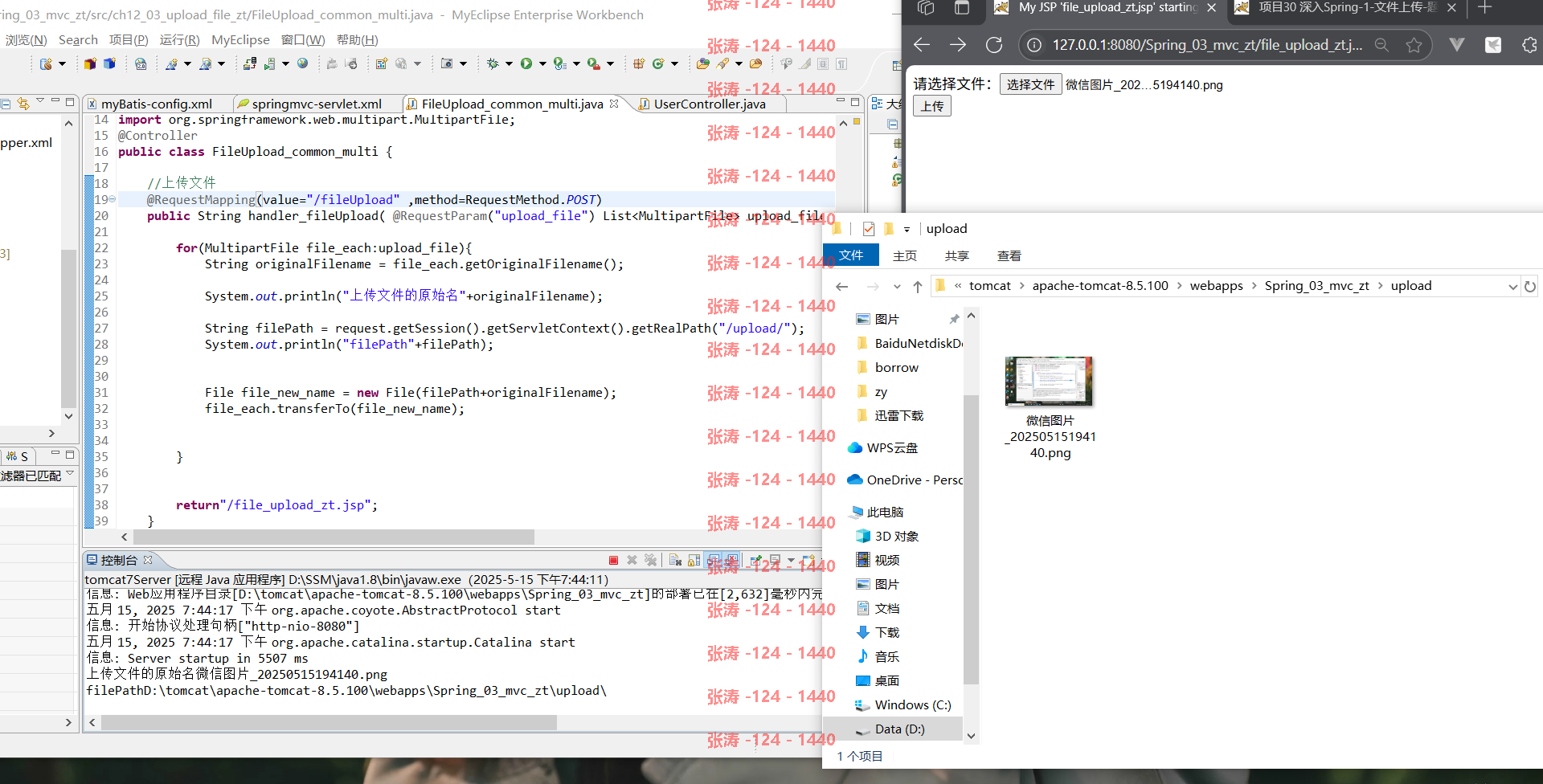Viewport: 1543px width, 784px height.
Task: Click the New Java Class green C icon
Action: (x=658, y=63)
